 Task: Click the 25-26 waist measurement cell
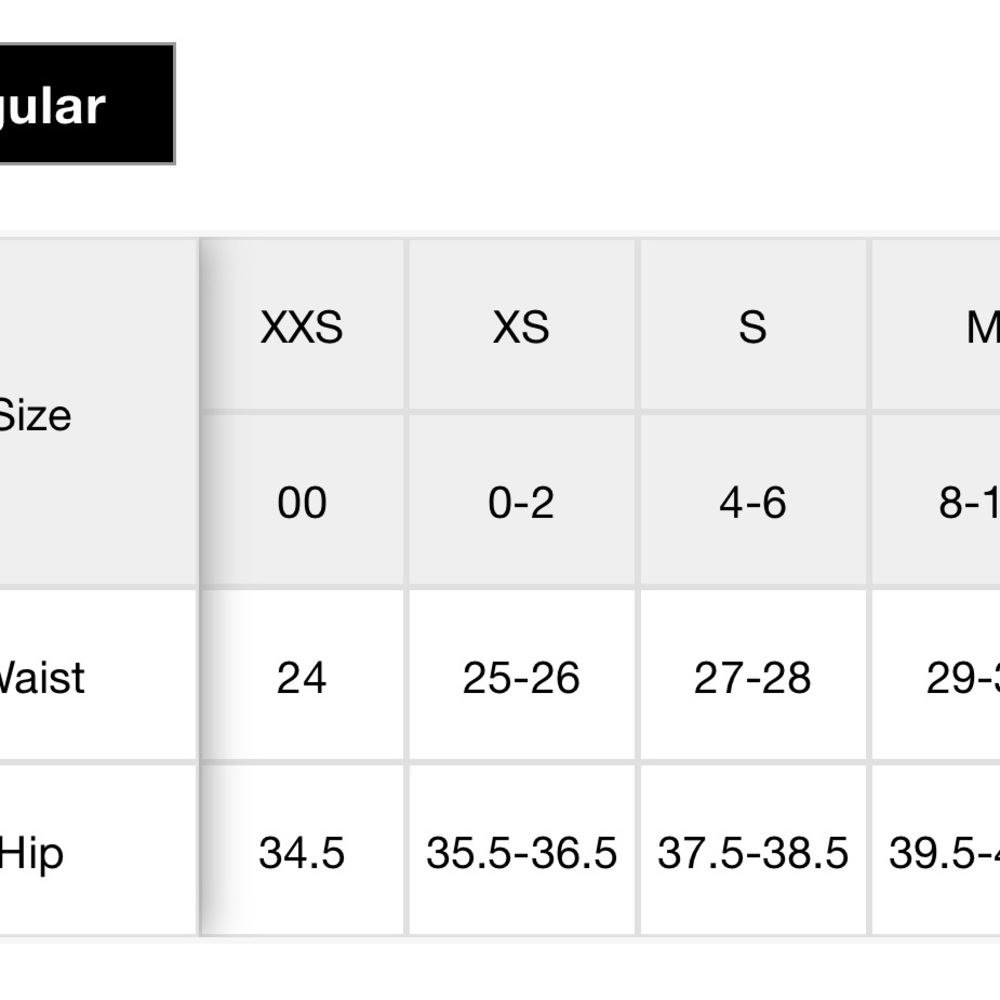[521, 678]
